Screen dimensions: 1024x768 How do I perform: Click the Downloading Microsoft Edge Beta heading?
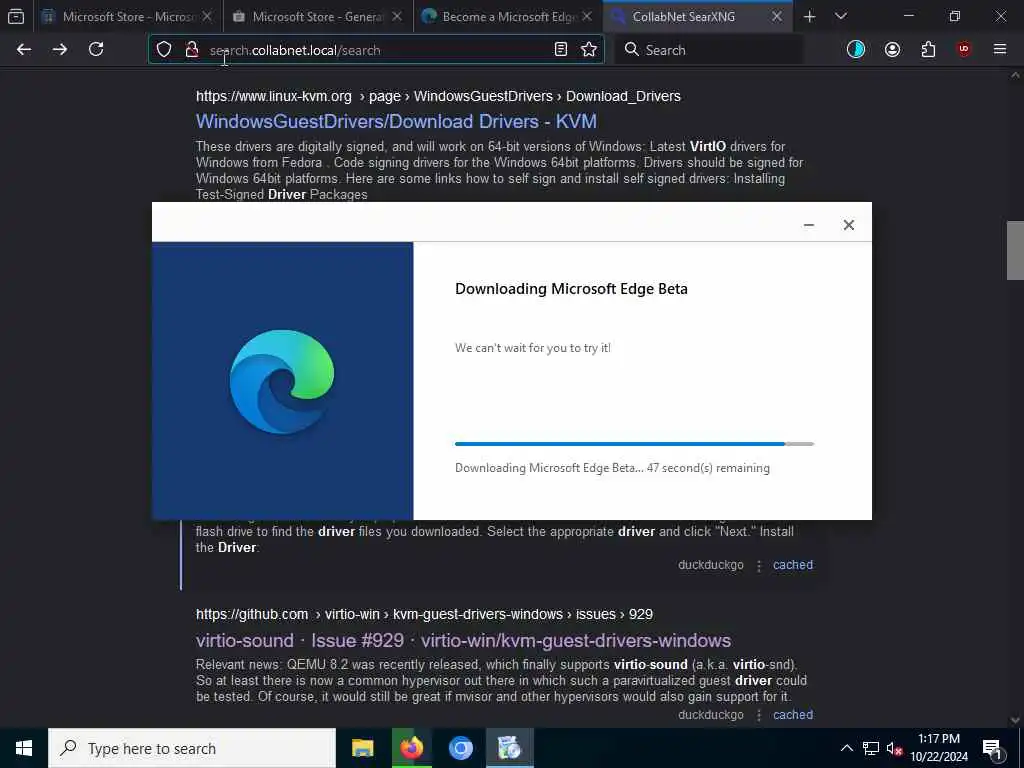(571, 289)
